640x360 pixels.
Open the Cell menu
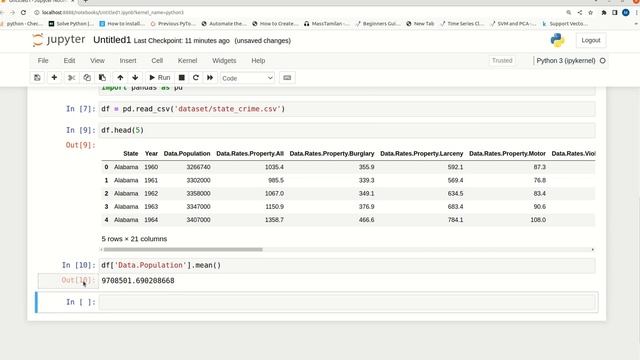(157, 60)
